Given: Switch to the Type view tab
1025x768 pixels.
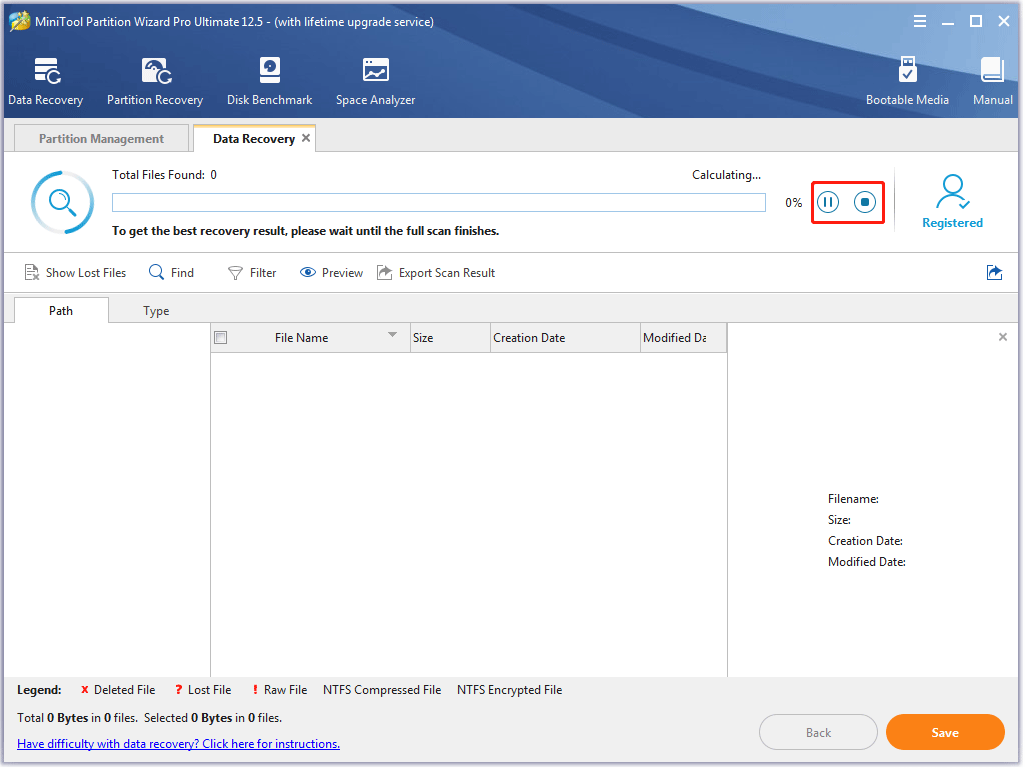Looking at the screenshot, I should coord(156,311).
